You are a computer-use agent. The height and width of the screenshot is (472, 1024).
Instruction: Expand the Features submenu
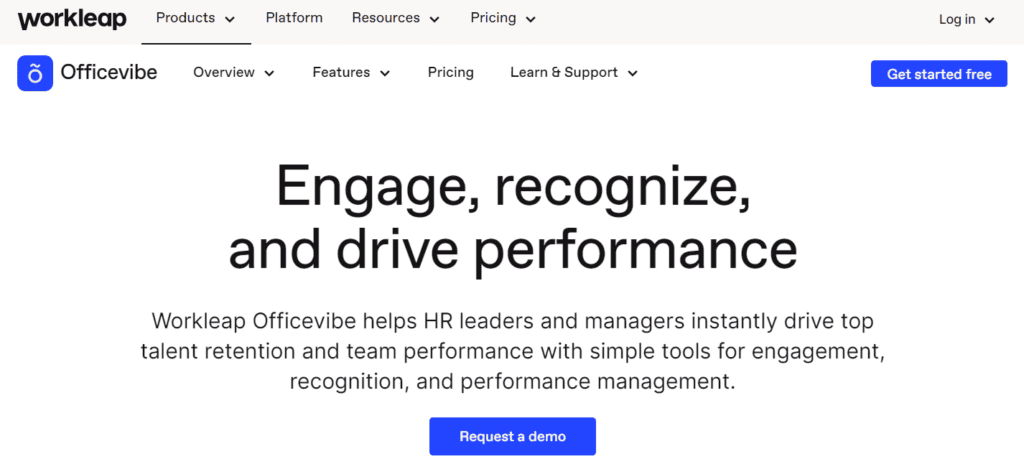coord(351,72)
